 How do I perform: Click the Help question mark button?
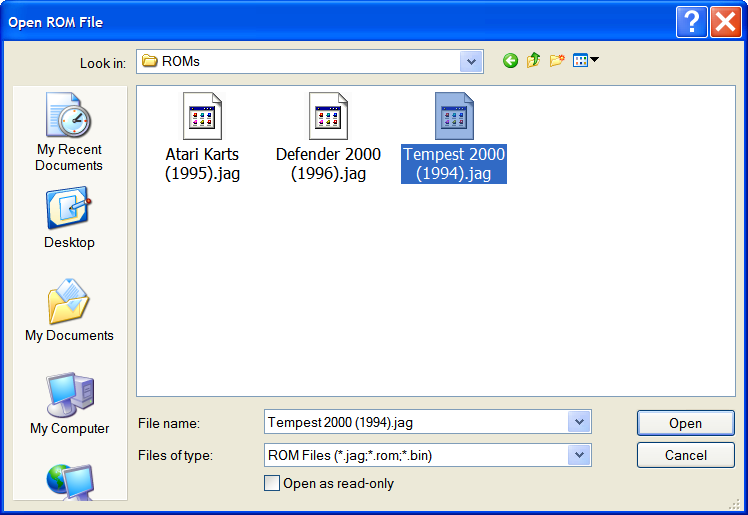point(691,22)
